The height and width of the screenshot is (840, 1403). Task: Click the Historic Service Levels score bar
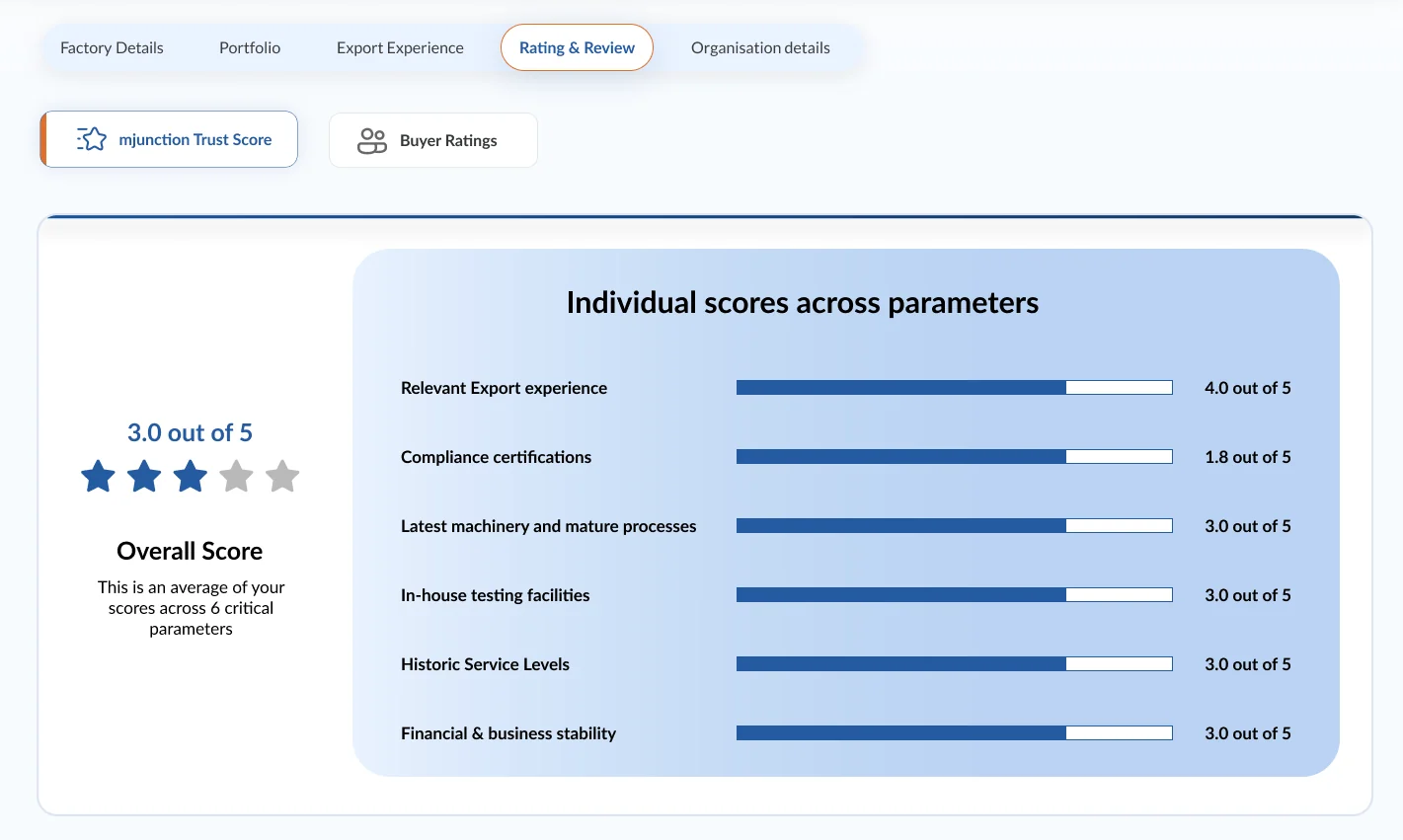click(x=955, y=664)
